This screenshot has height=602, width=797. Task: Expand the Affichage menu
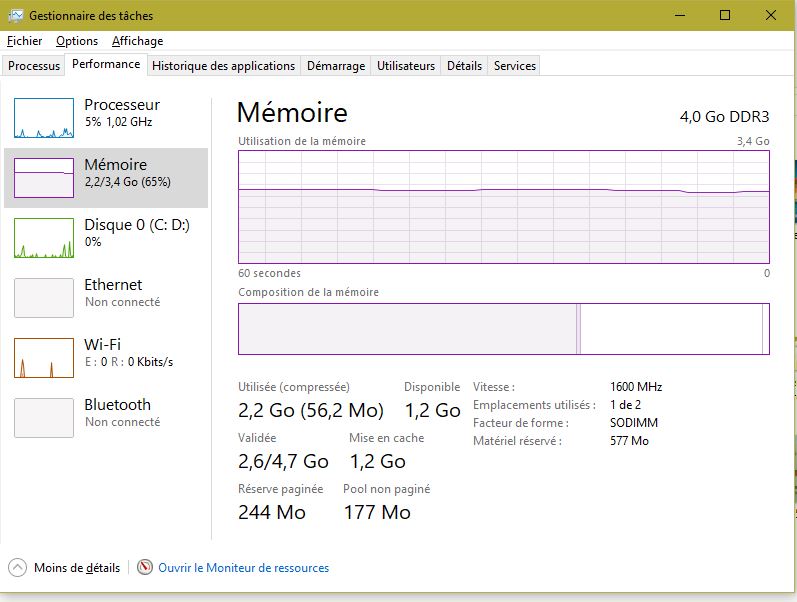tap(137, 41)
